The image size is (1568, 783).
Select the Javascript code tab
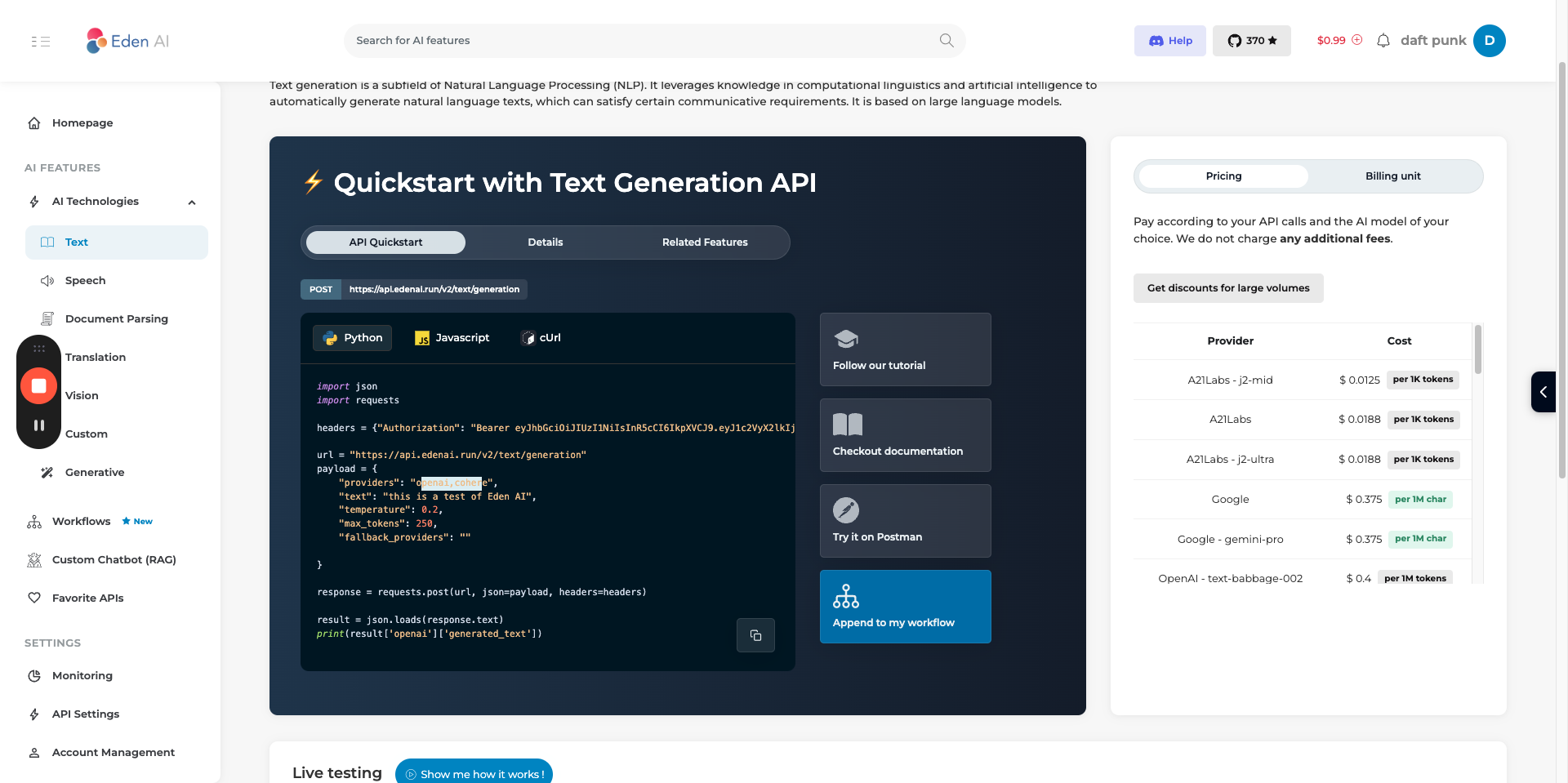452,338
